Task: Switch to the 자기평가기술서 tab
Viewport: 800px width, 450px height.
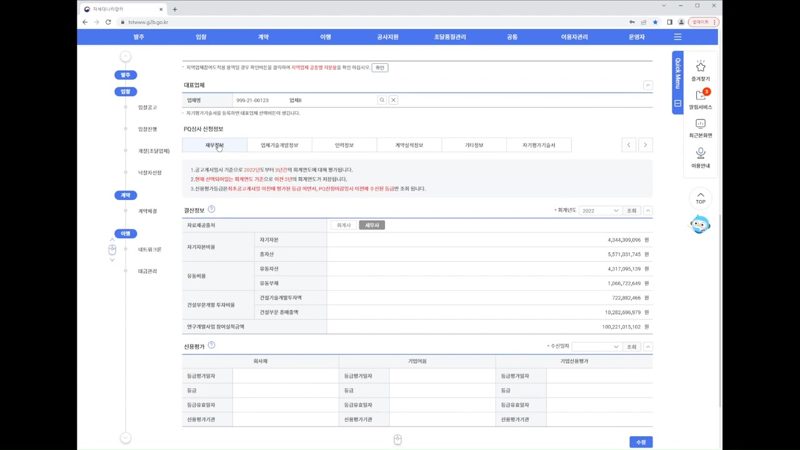Action: coord(539,145)
